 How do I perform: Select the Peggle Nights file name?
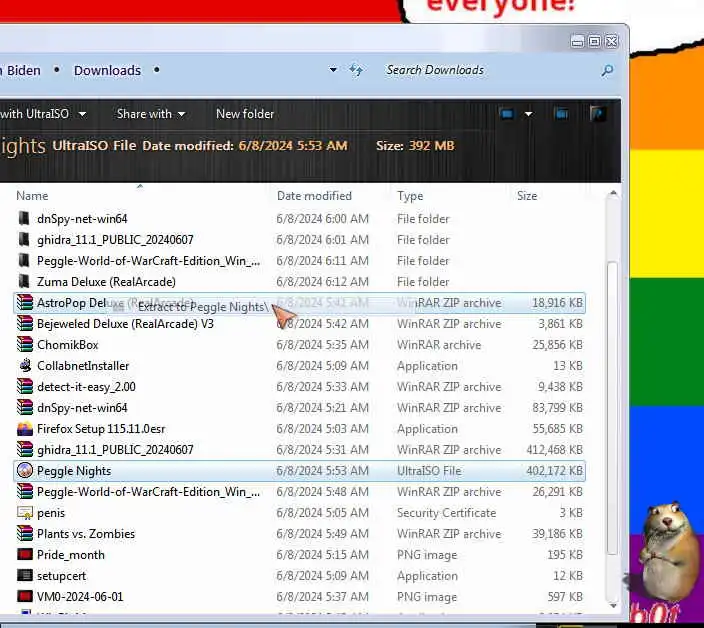click(74, 471)
